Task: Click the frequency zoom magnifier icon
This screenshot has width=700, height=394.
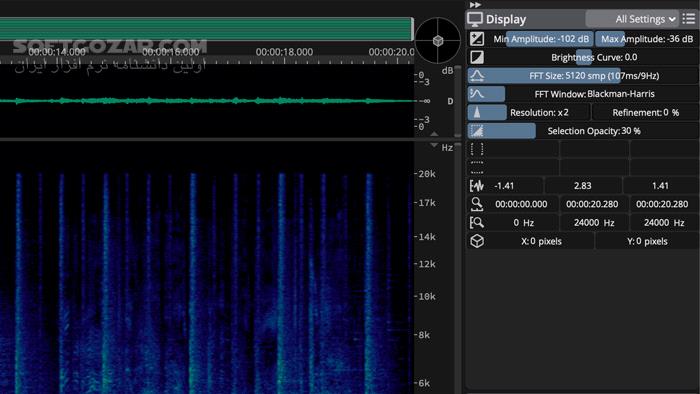Action: [x=477, y=223]
